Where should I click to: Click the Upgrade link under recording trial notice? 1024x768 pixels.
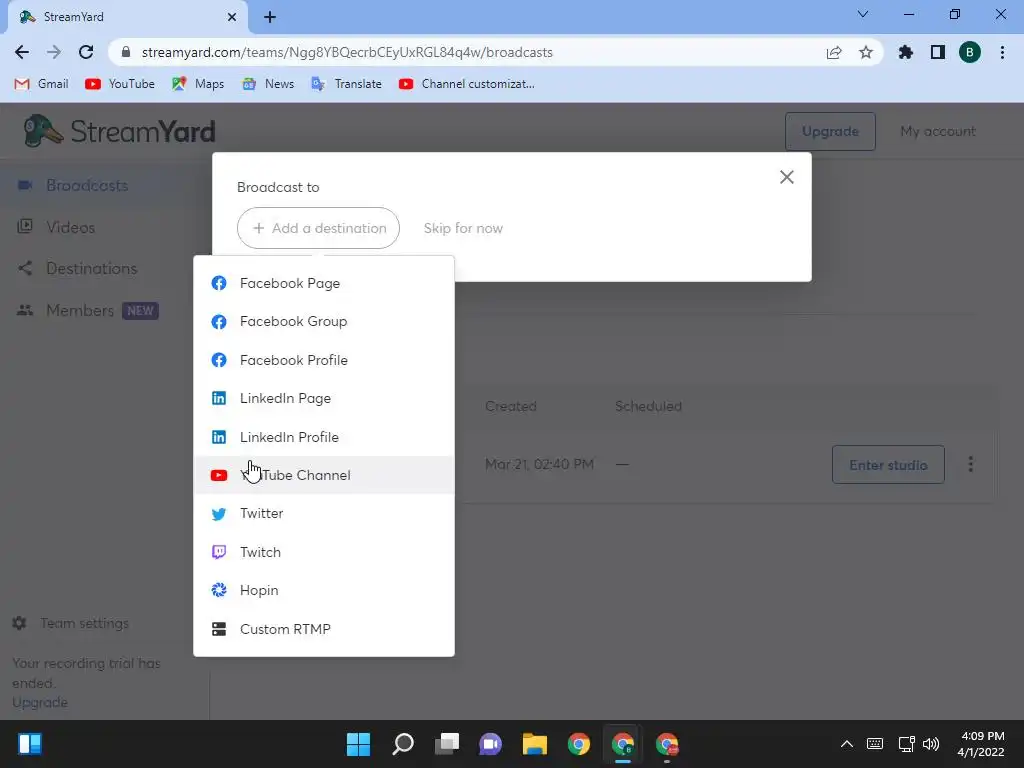40,703
